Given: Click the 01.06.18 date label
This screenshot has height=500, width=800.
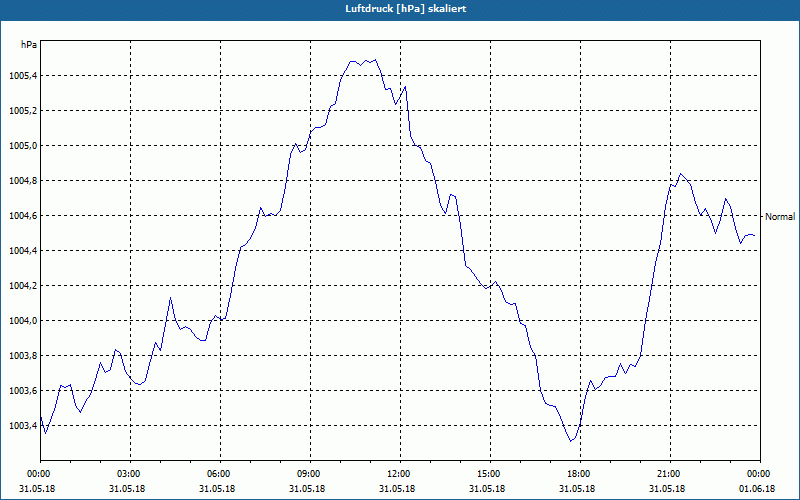Looking at the screenshot, I should pyautogui.click(x=757, y=489).
